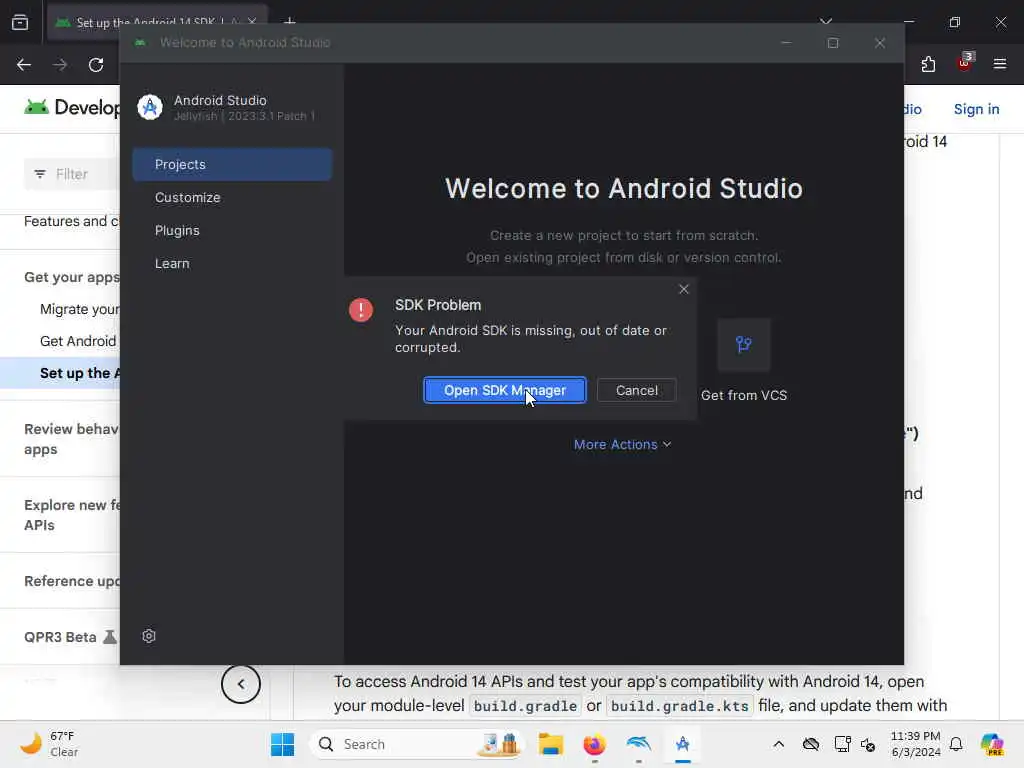Click the Android Studio logo icon

150,107
